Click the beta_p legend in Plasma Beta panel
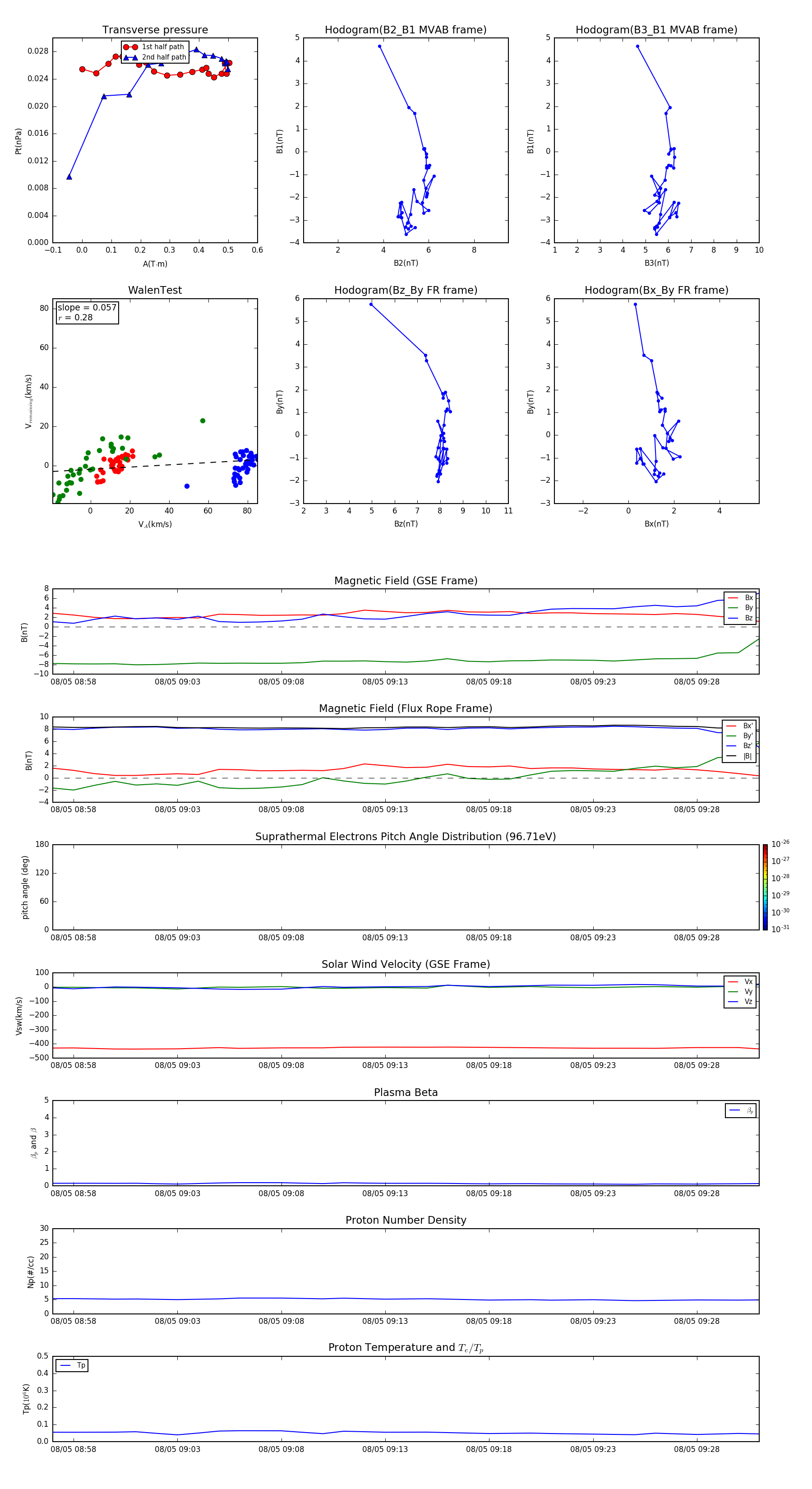Viewport: 812px width, 1489px height. tap(741, 1110)
